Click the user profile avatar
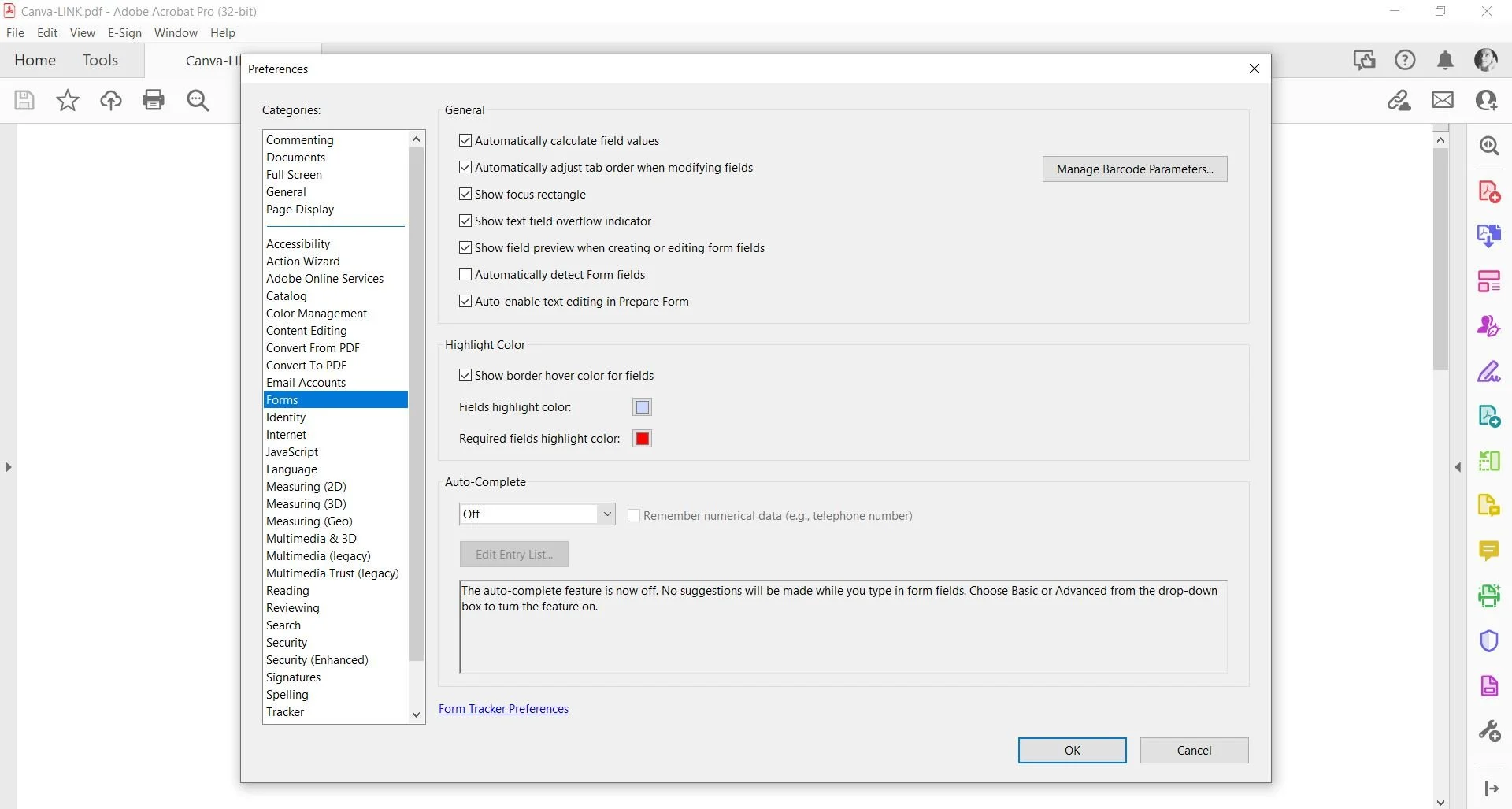1512x809 pixels. pyautogui.click(x=1486, y=60)
